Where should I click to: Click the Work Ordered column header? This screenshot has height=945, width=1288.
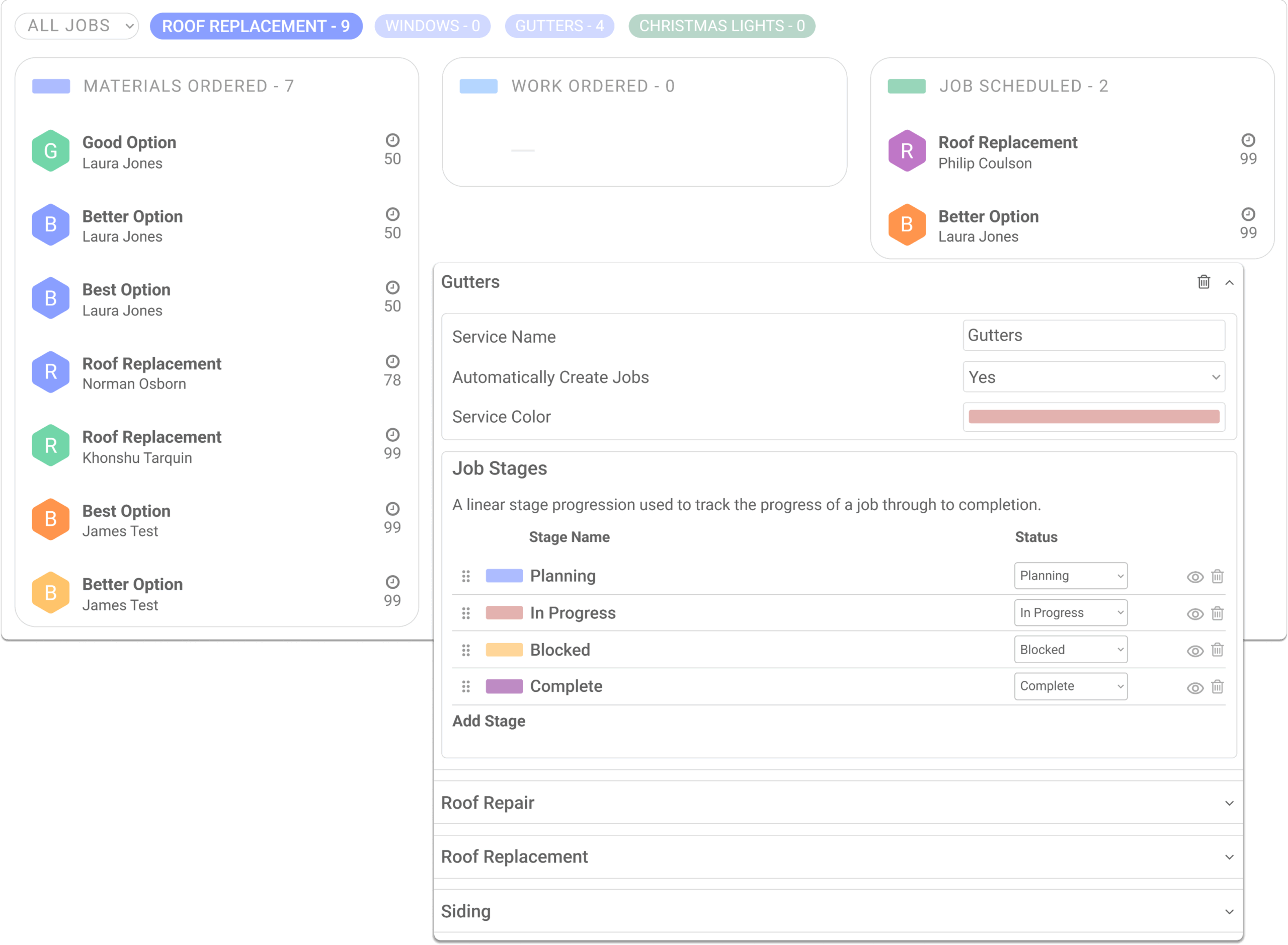(x=594, y=87)
